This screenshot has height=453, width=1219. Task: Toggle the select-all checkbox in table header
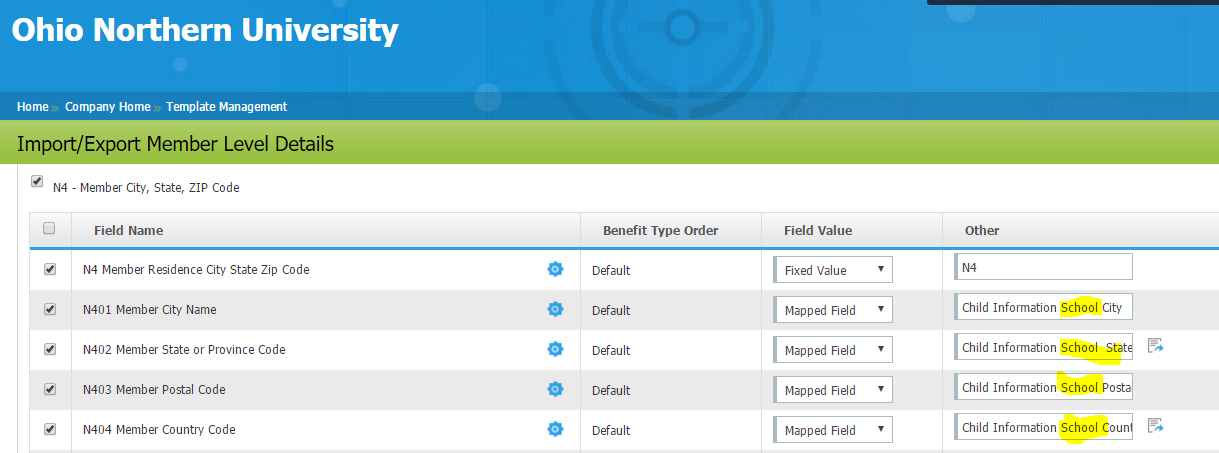pos(49,229)
